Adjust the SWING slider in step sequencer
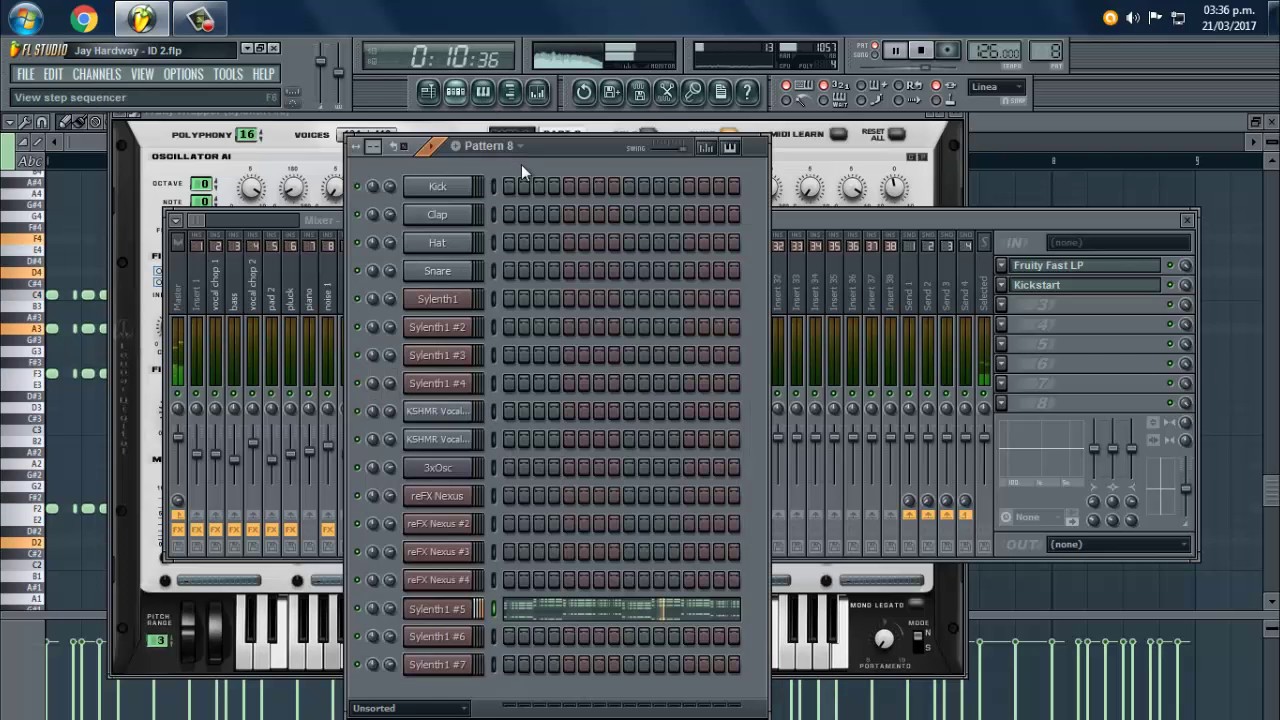 (x=668, y=148)
